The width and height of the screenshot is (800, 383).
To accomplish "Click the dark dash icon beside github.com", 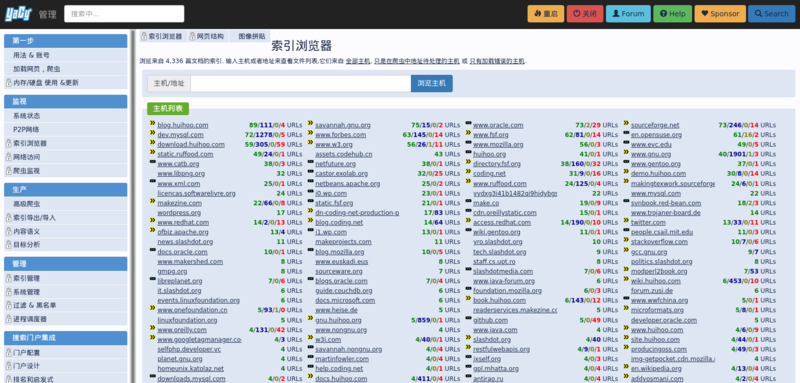I will [x=468, y=318].
